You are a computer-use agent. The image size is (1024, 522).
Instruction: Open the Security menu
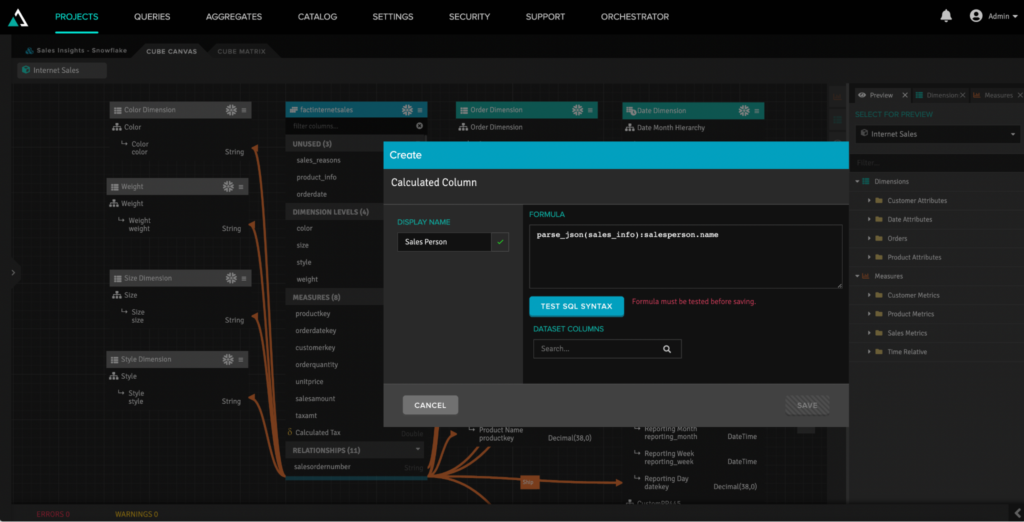point(470,17)
